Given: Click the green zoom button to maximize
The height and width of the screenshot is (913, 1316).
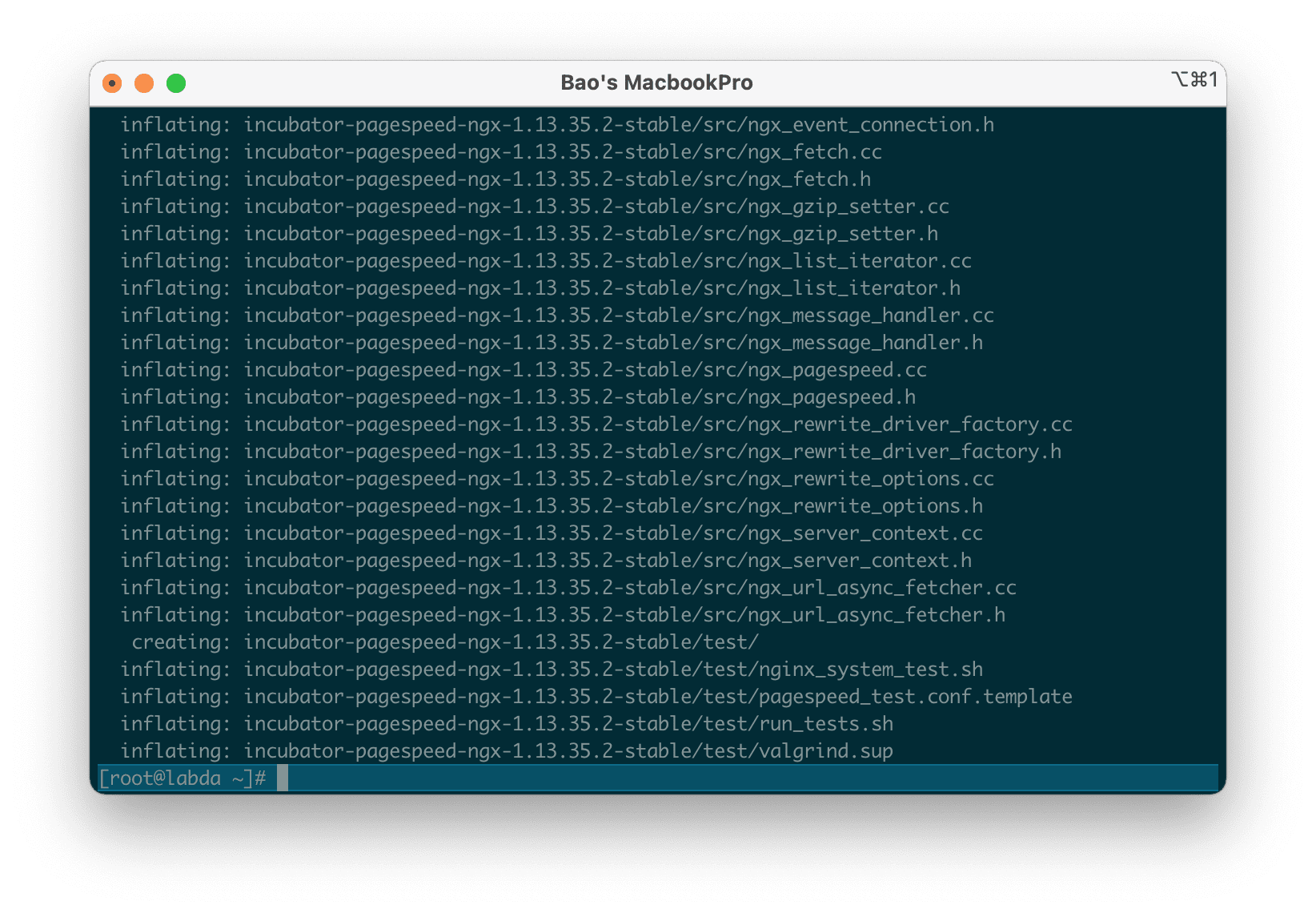Looking at the screenshot, I should pyautogui.click(x=176, y=82).
